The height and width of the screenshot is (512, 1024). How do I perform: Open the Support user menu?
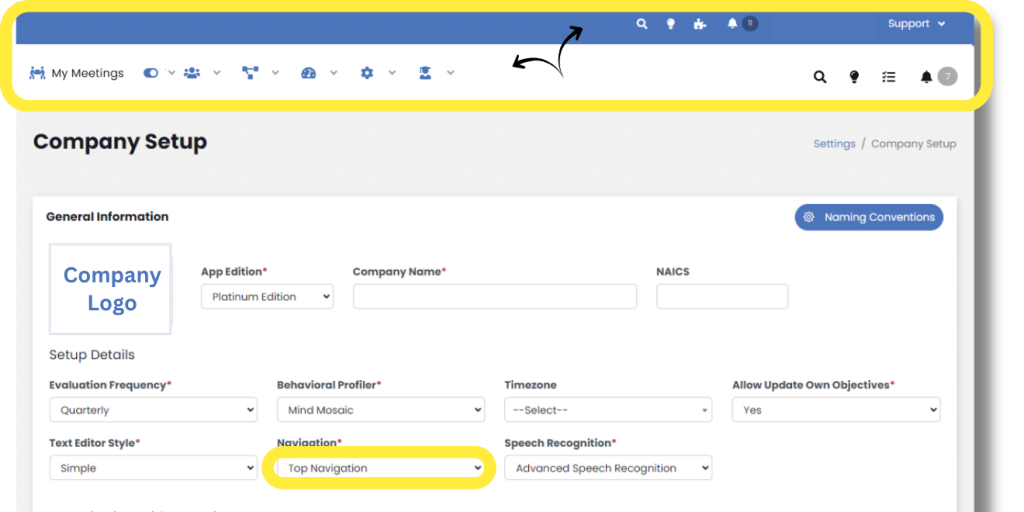pyautogui.click(x=915, y=24)
